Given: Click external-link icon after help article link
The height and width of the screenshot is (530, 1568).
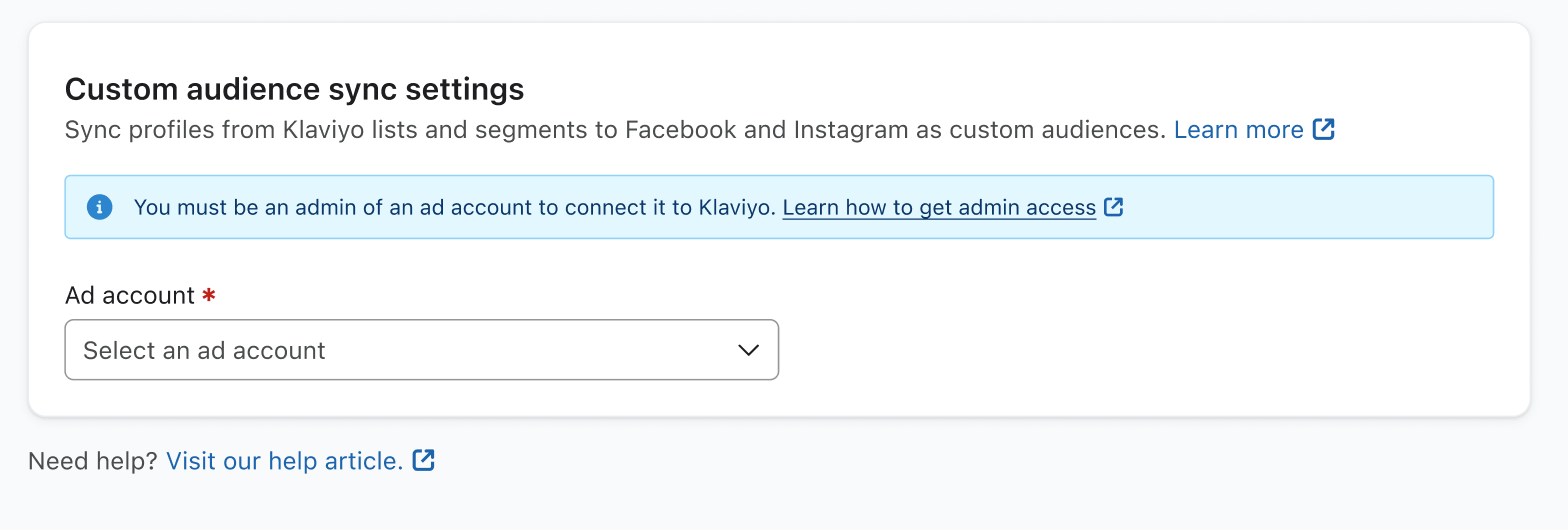Looking at the screenshot, I should (x=424, y=460).
